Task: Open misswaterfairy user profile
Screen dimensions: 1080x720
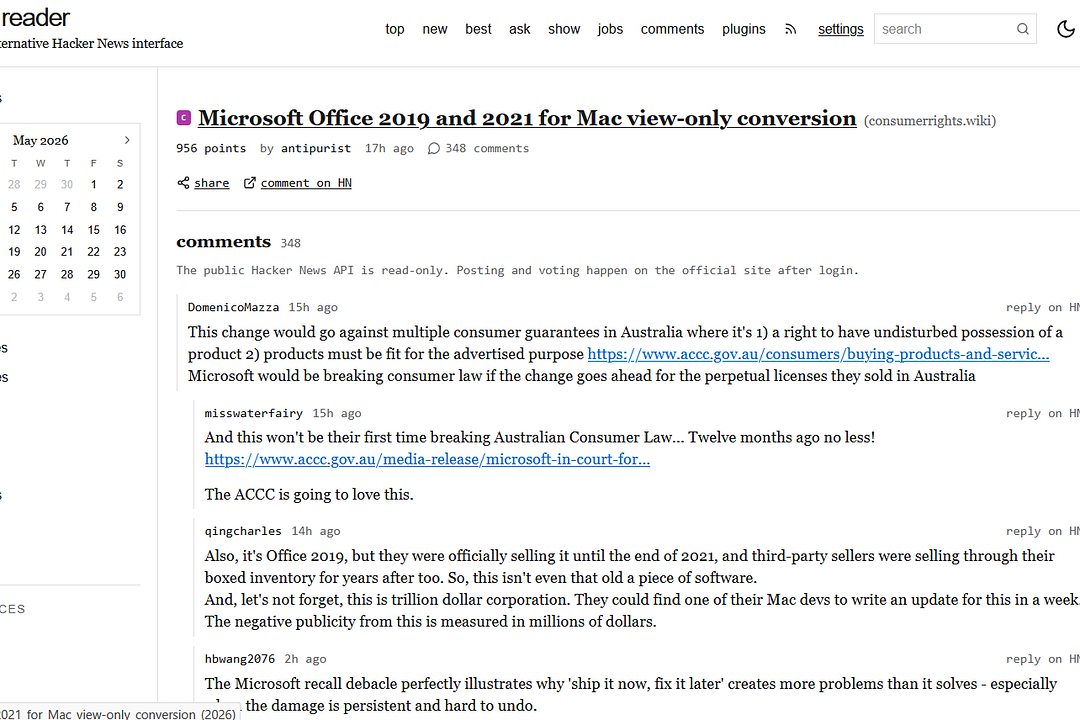Action: [253, 413]
